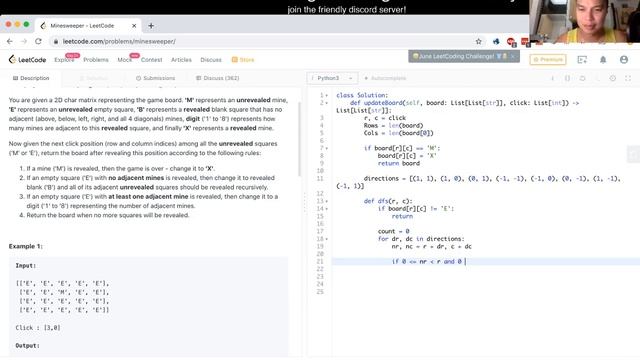Click the 'Input:' label in example
640x360 pixels.
coord(26,266)
